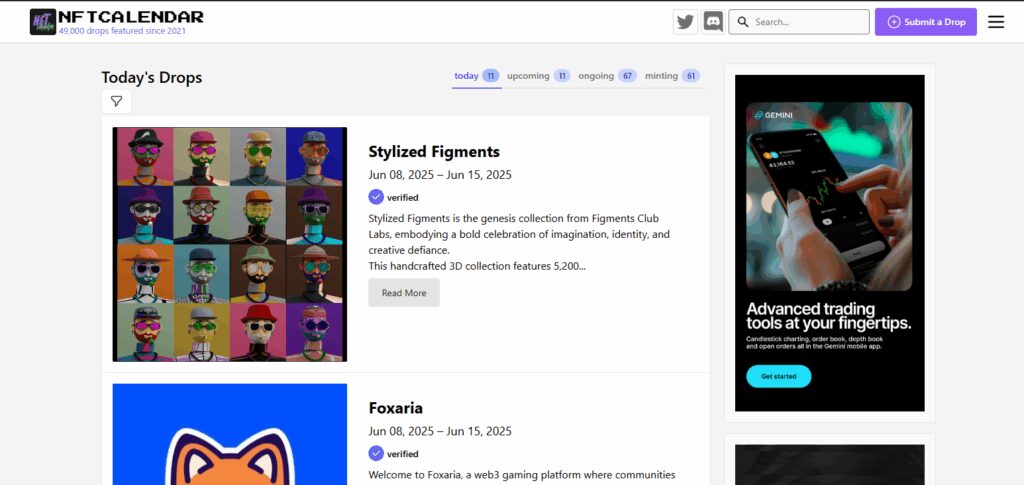Viewport: 1024px width, 485px height.
Task: Click the plus icon in Submit a Drop
Action: coord(894,22)
